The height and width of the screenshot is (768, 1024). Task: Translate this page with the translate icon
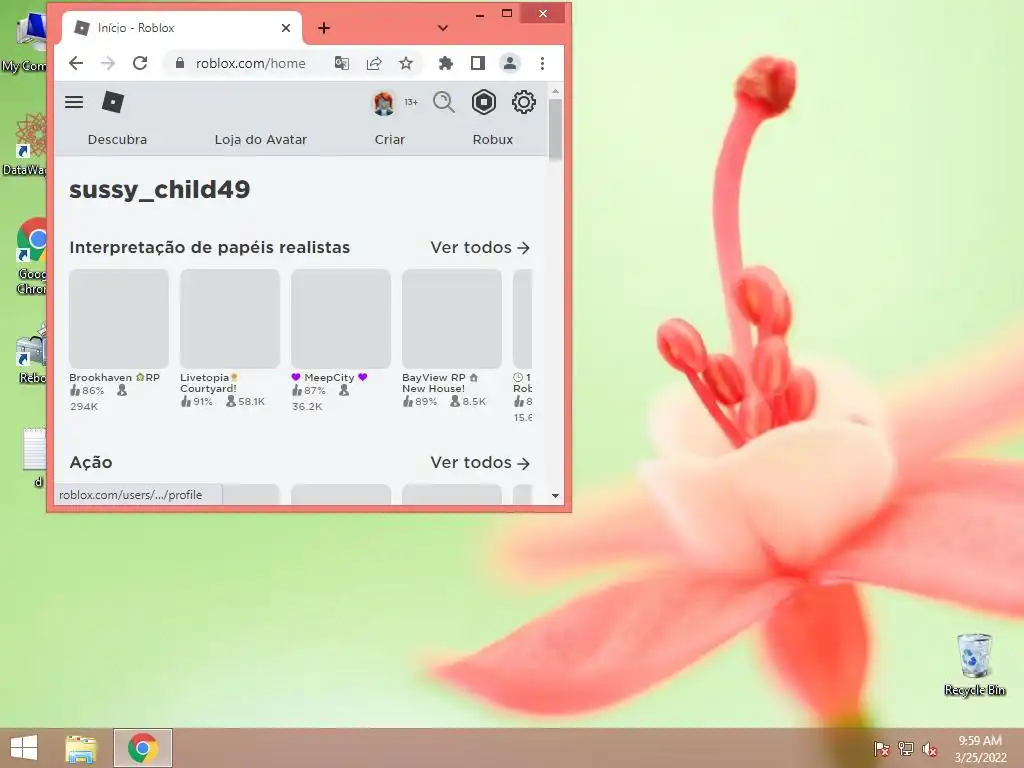pyautogui.click(x=342, y=63)
